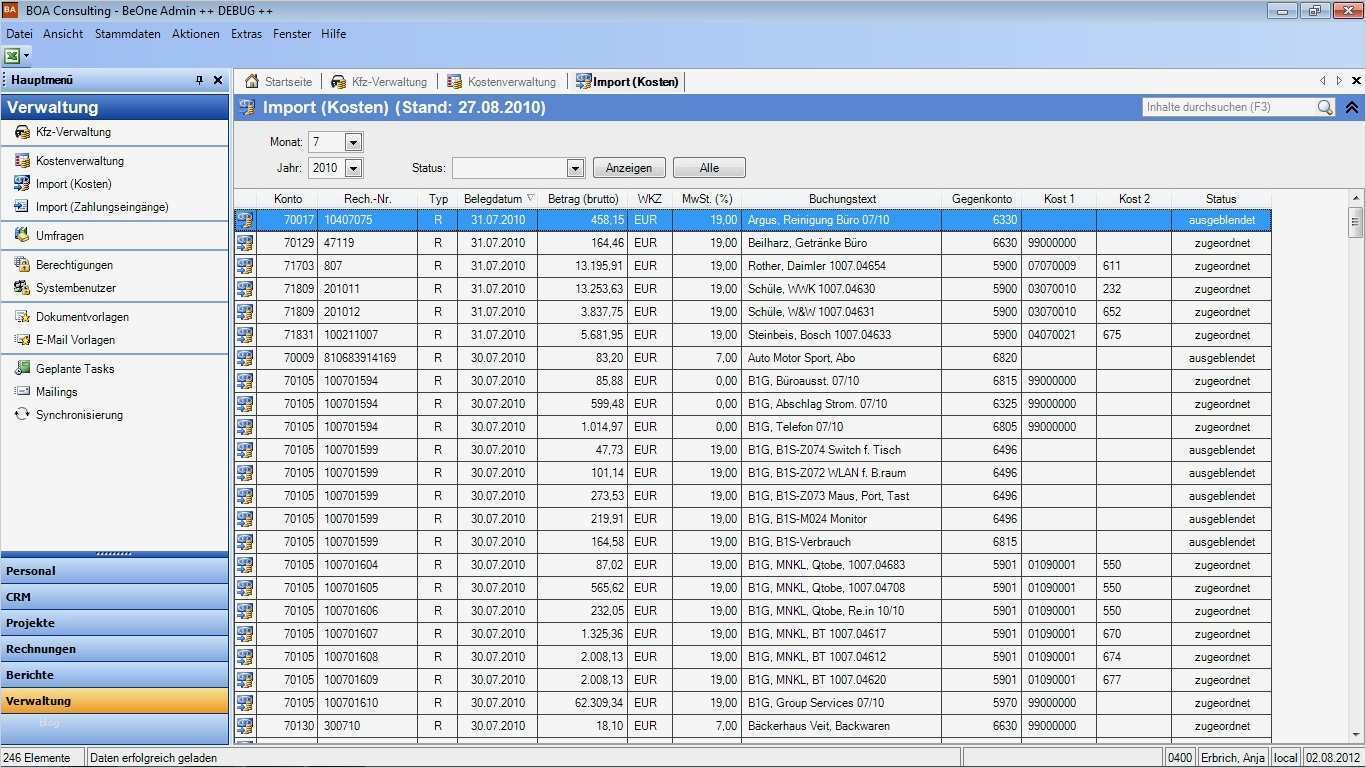Viewport: 1366px width, 768px height.
Task: Click the Anzeigen button
Action: pyautogui.click(x=628, y=167)
